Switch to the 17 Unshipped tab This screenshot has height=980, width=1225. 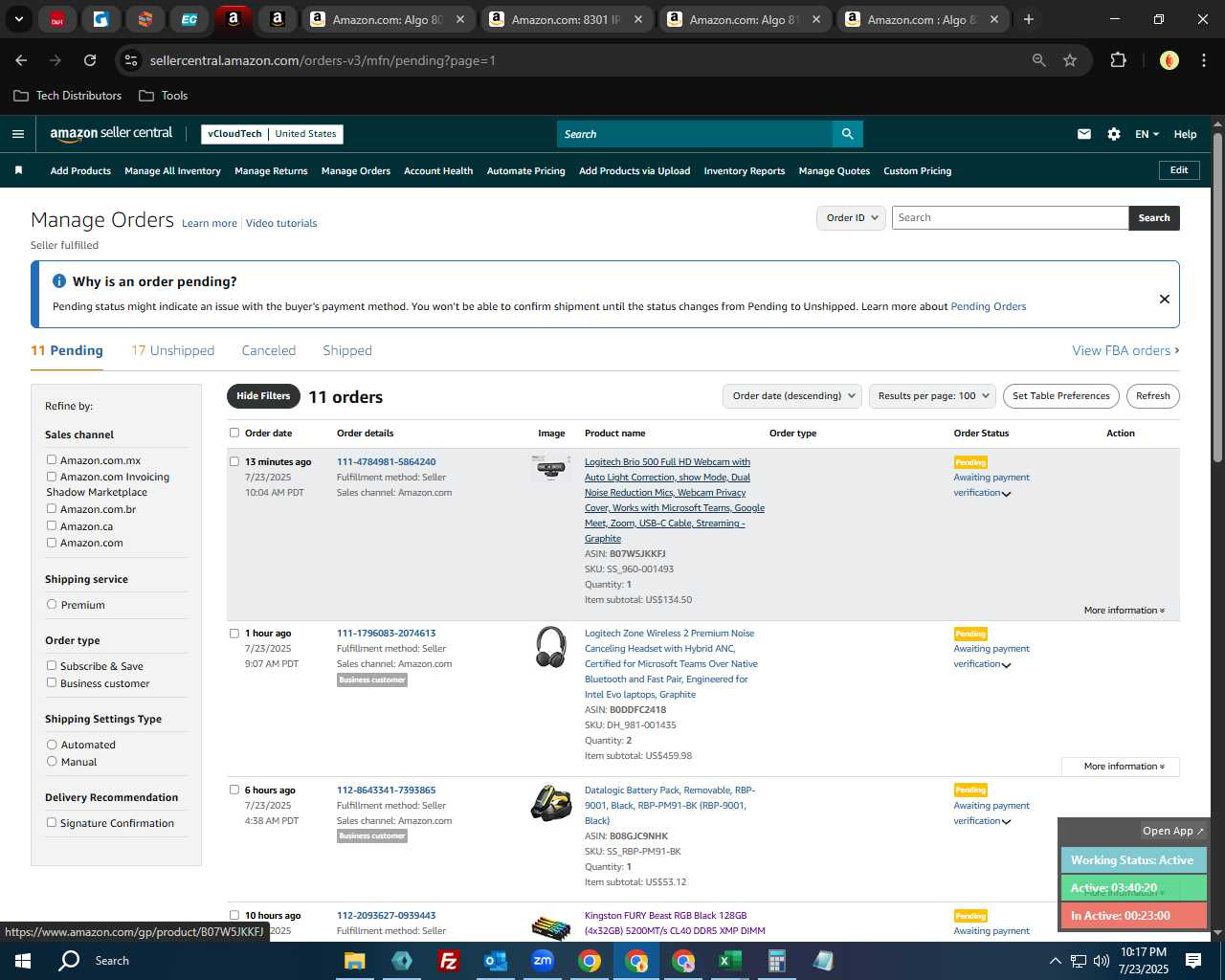click(x=173, y=350)
